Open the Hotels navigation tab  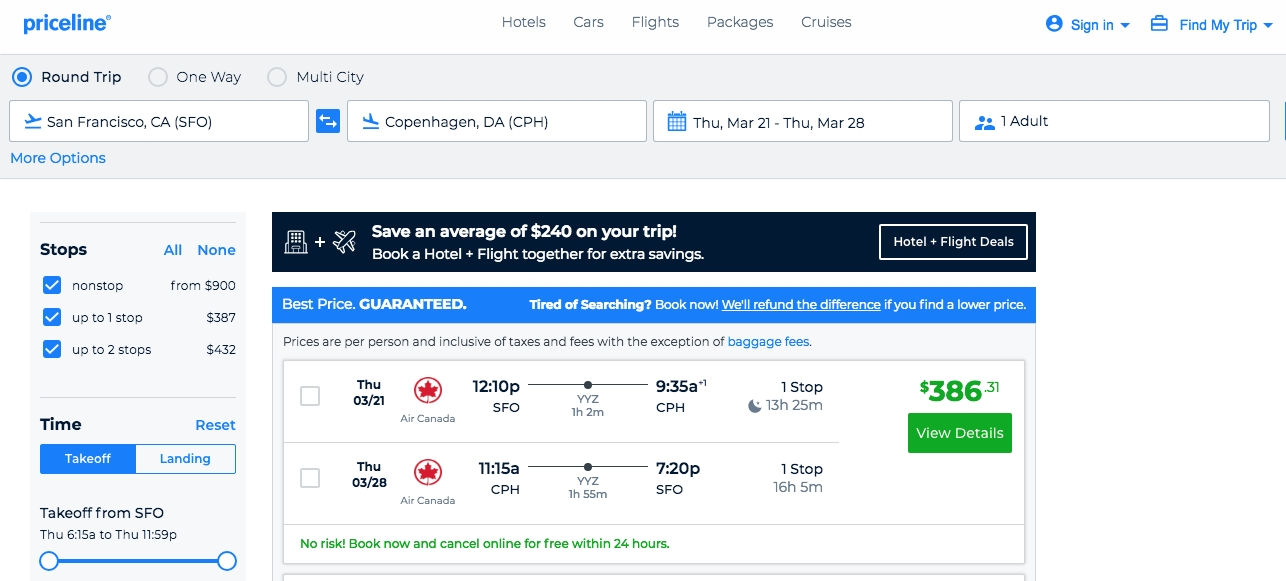pyautogui.click(x=523, y=22)
